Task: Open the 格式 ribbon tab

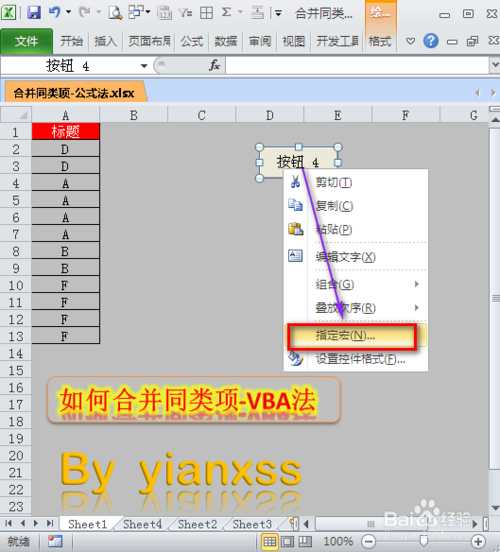Action: (380, 41)
